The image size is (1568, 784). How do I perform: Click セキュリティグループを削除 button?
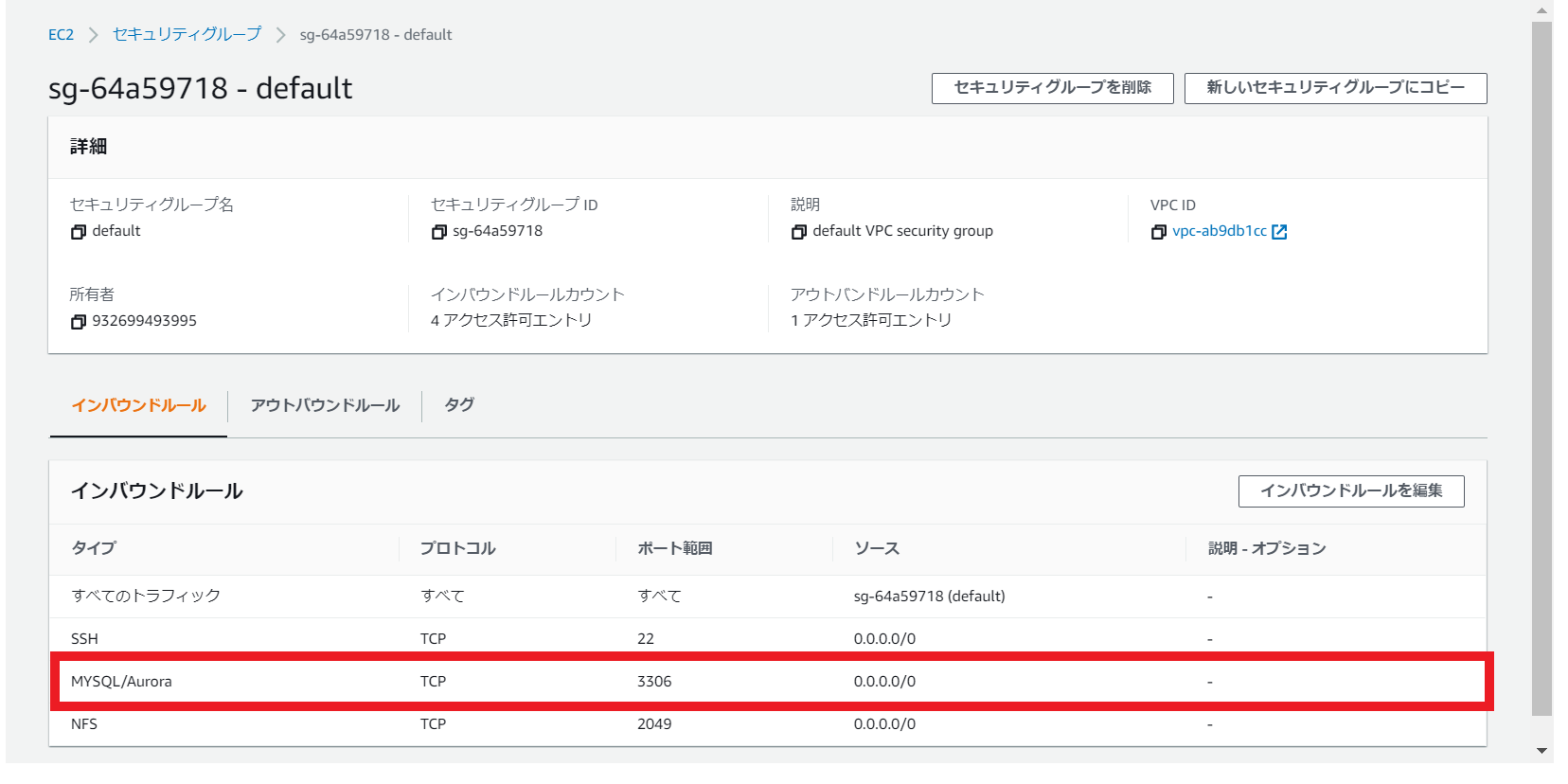(1052, 88)
